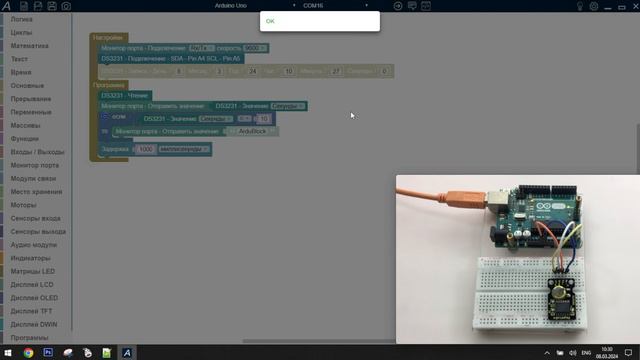
Task: Click the year value 24 in disabled block
Action: pyautogui.click(x=253, y=71)
